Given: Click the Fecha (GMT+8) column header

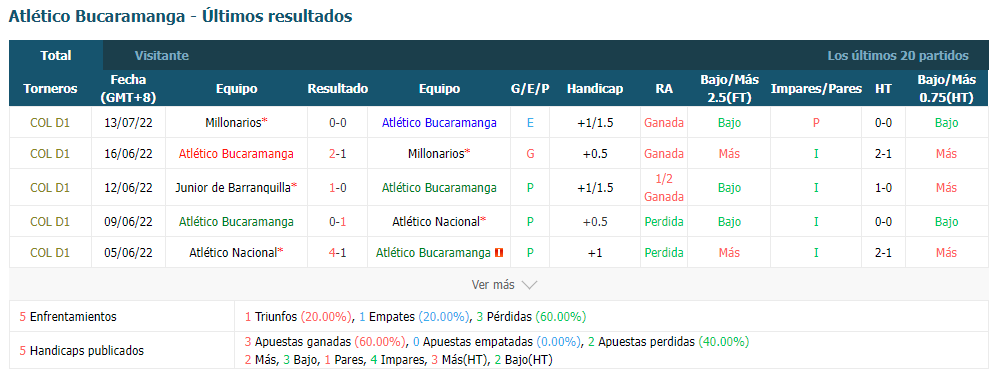Looking at the screenshot, I should pyautogui.click(x=128, y=89).
